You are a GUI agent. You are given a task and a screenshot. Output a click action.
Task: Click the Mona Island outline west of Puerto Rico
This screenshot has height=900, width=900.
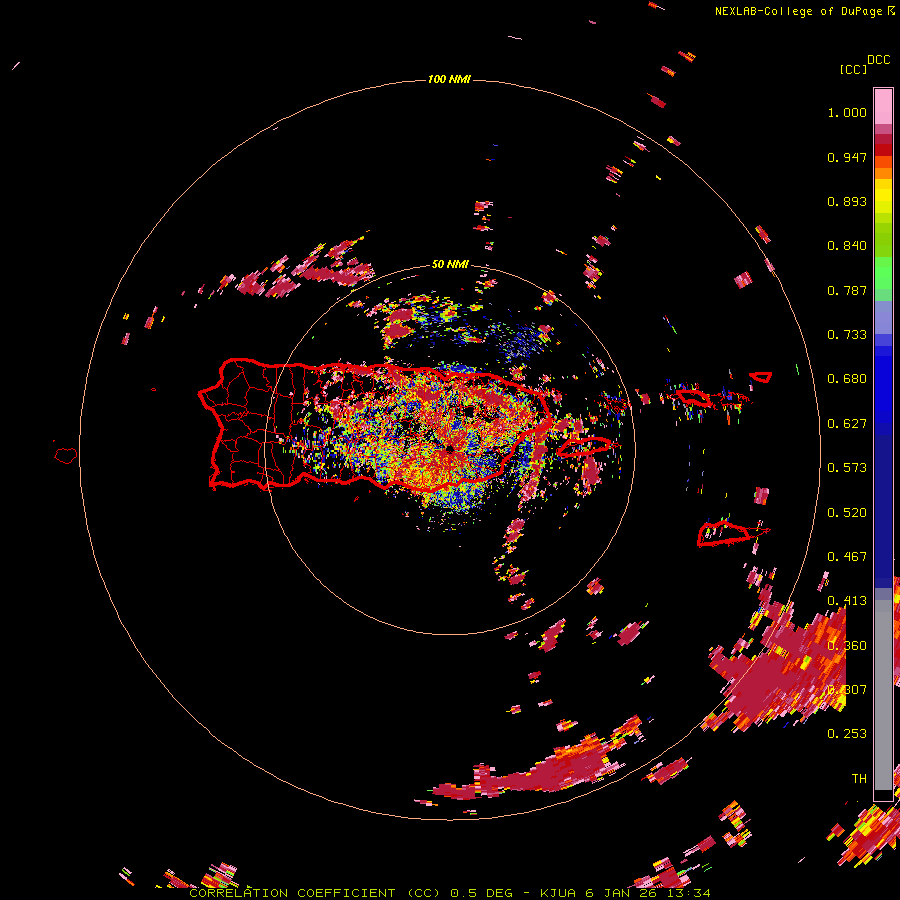[66, 455]
